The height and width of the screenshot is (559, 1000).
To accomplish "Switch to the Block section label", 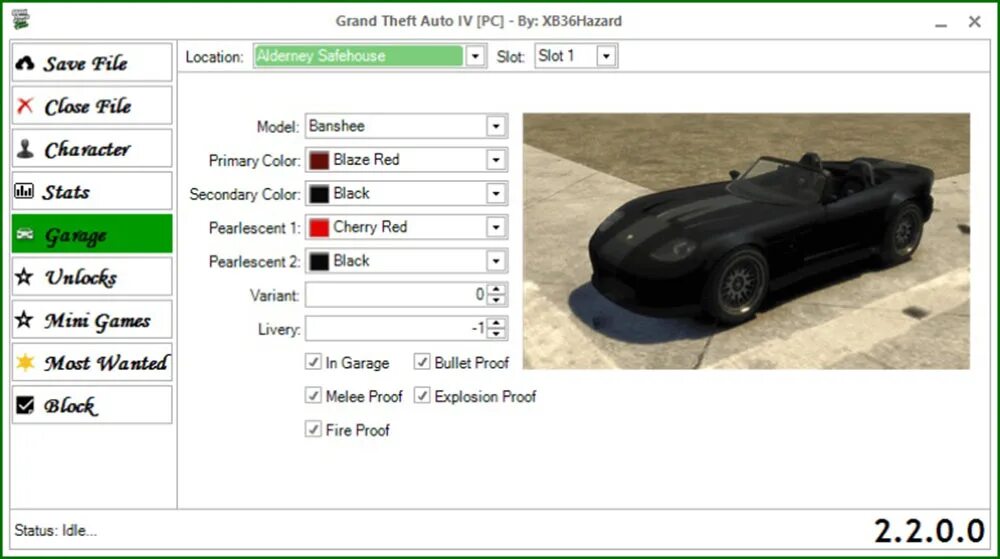I will (x=70, y=405).
